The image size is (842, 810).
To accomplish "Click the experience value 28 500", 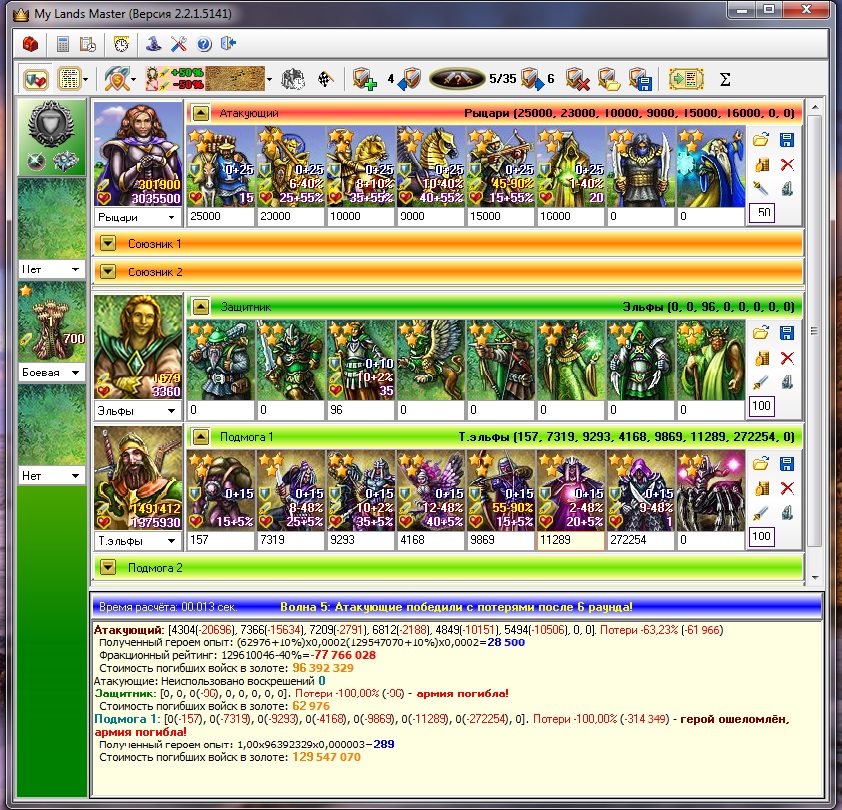I will [506, 642].
